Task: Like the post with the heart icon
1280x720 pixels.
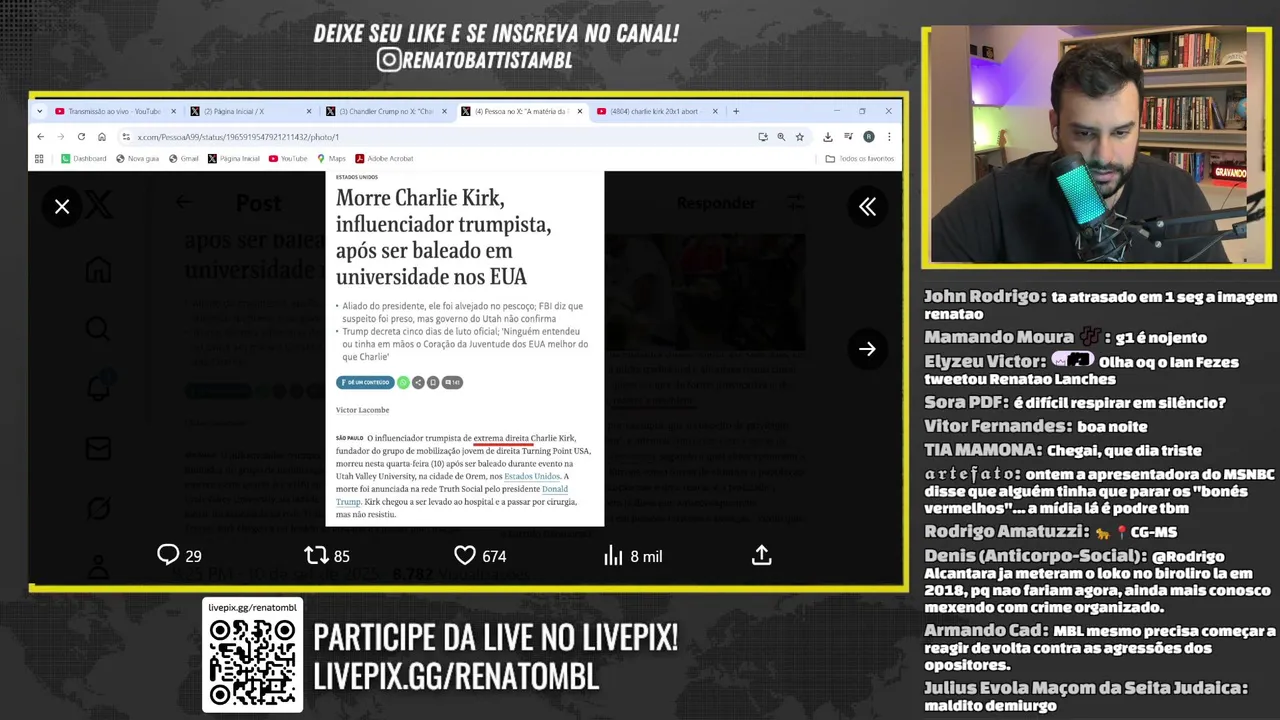Action: (465, 555)
